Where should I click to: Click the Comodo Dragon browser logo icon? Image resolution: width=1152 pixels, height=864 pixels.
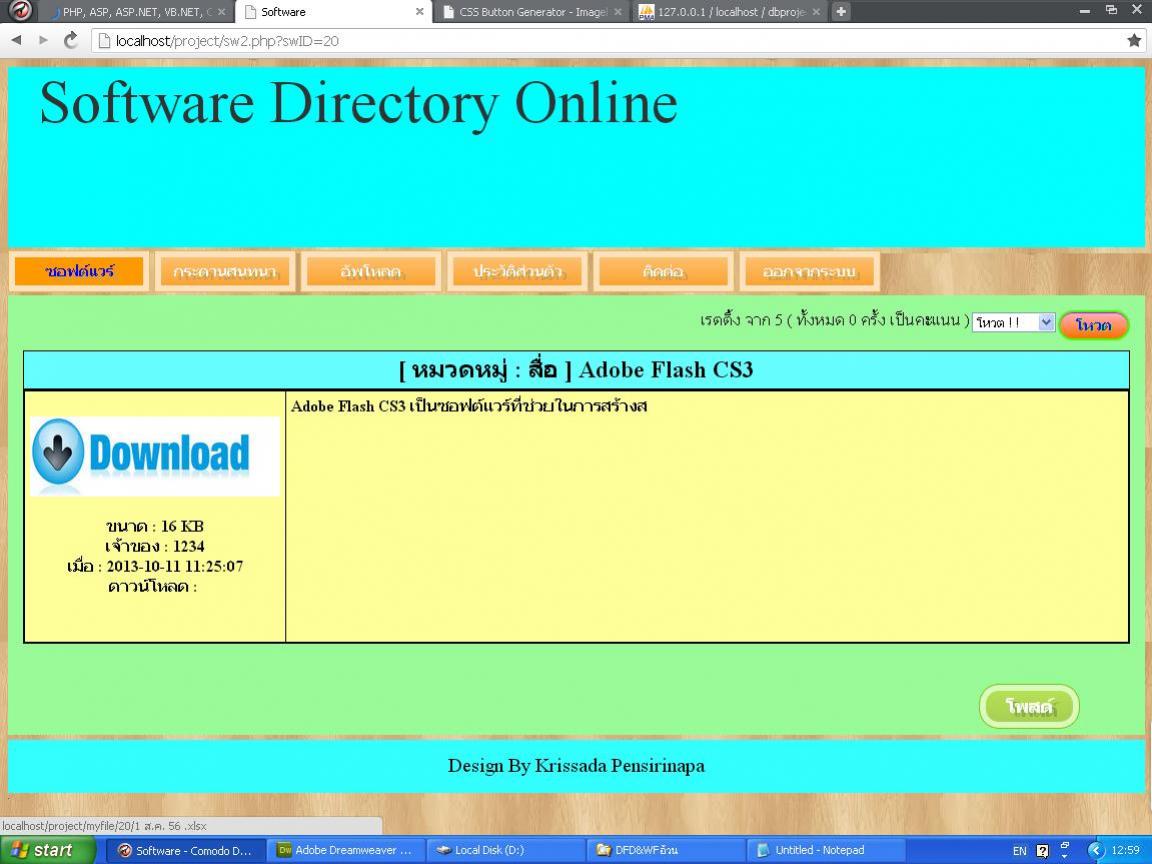click(x=21, y=11)
